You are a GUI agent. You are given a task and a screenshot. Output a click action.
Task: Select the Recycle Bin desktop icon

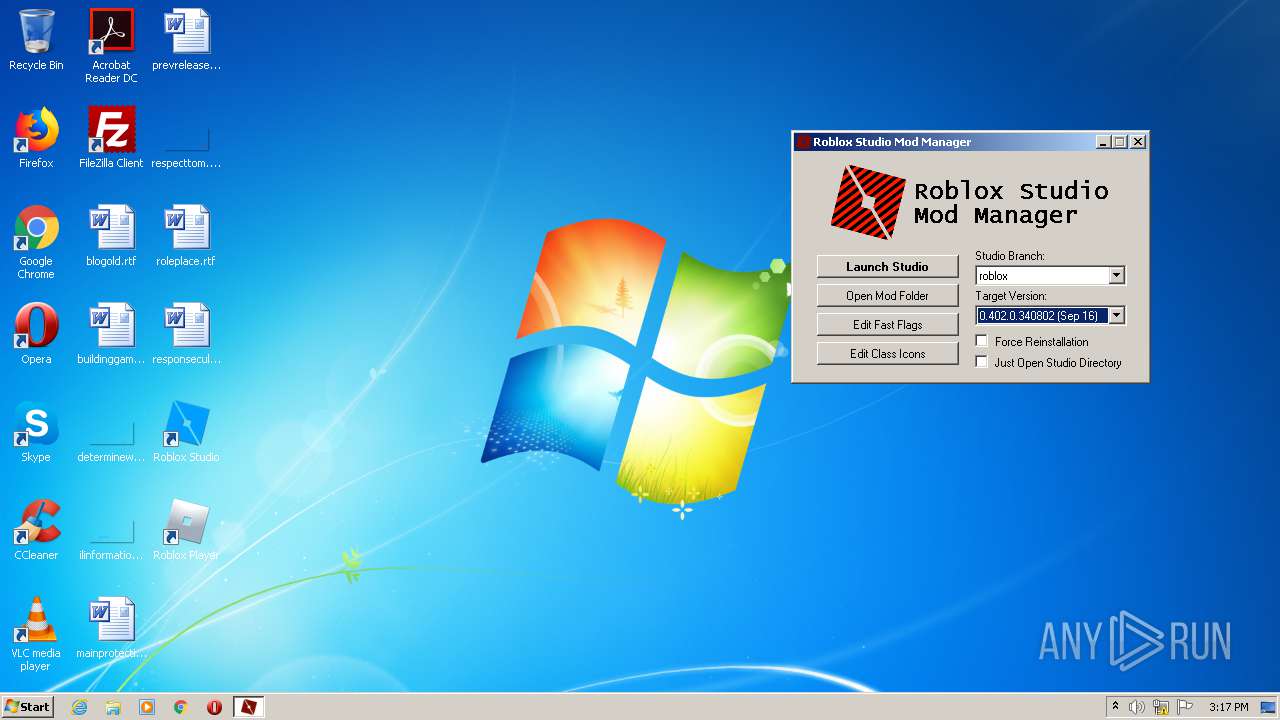click(x=36, y=41)
